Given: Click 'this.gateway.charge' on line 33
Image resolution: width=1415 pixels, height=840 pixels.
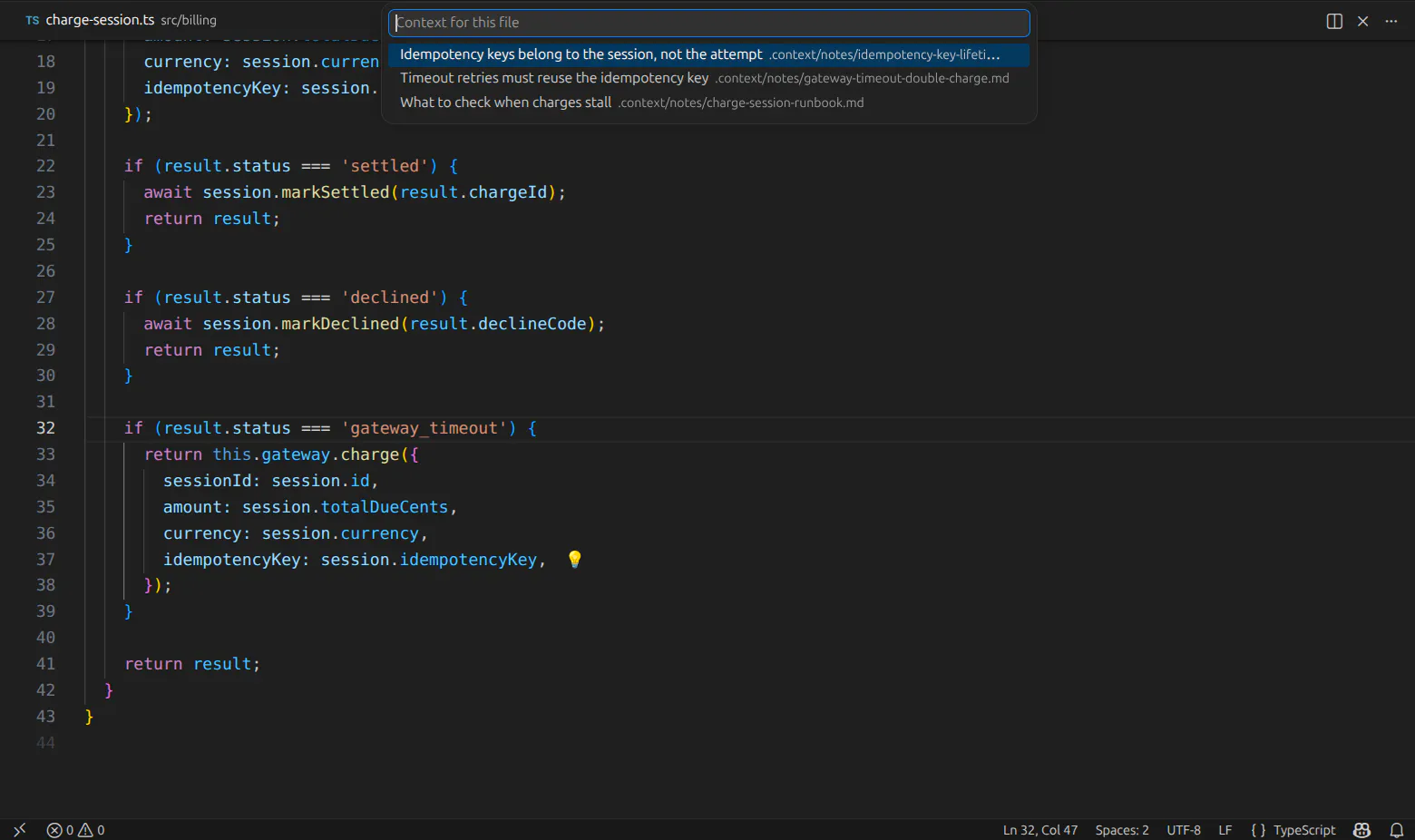Looking at the screenshot, I should point(306,454).
